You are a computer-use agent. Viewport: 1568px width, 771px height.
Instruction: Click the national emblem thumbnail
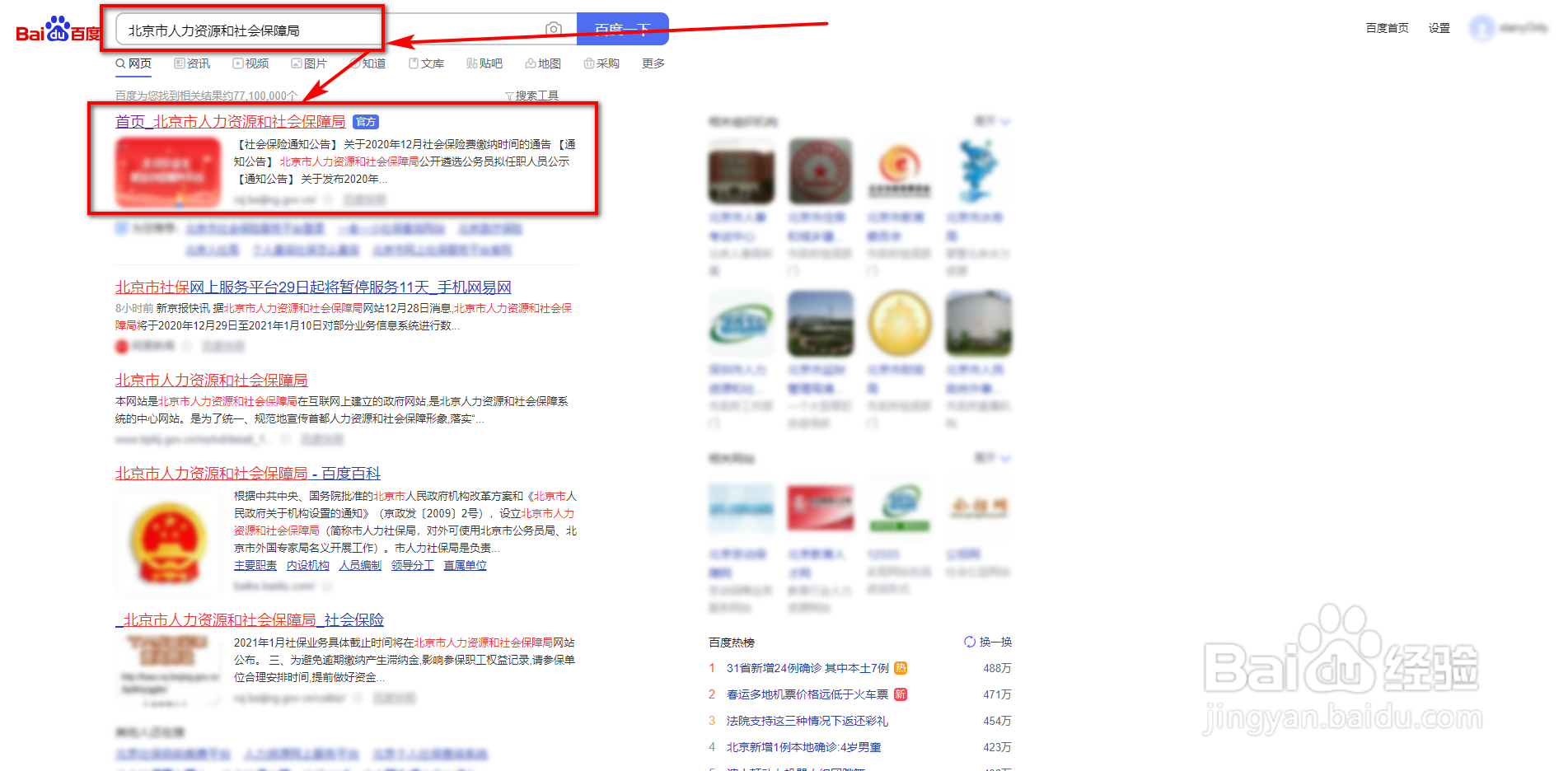tap(168, 542)
